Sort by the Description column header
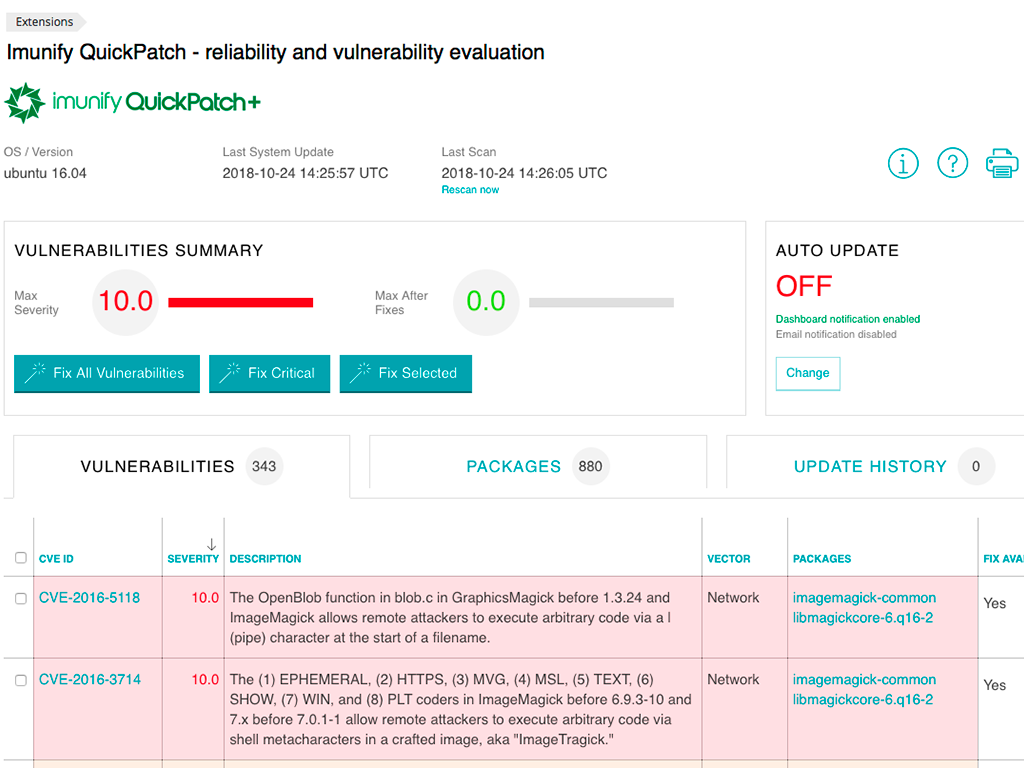 click(265, 559)
